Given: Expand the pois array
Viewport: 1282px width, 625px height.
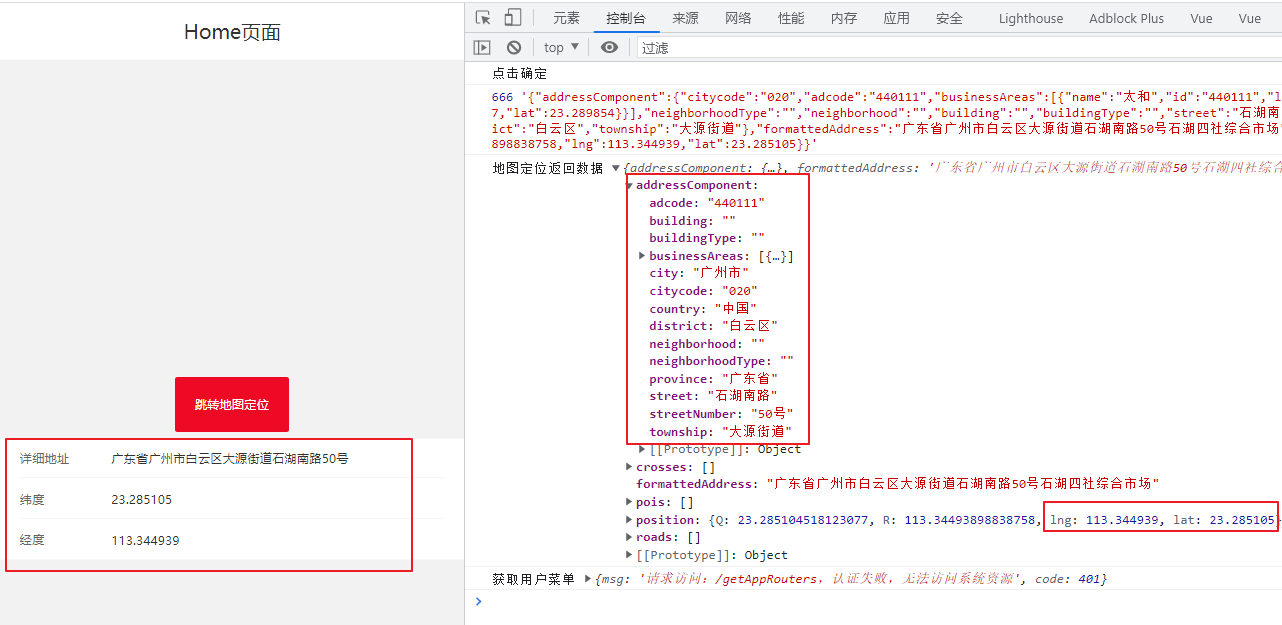Looking at the screenshot, I should (630, 501).
